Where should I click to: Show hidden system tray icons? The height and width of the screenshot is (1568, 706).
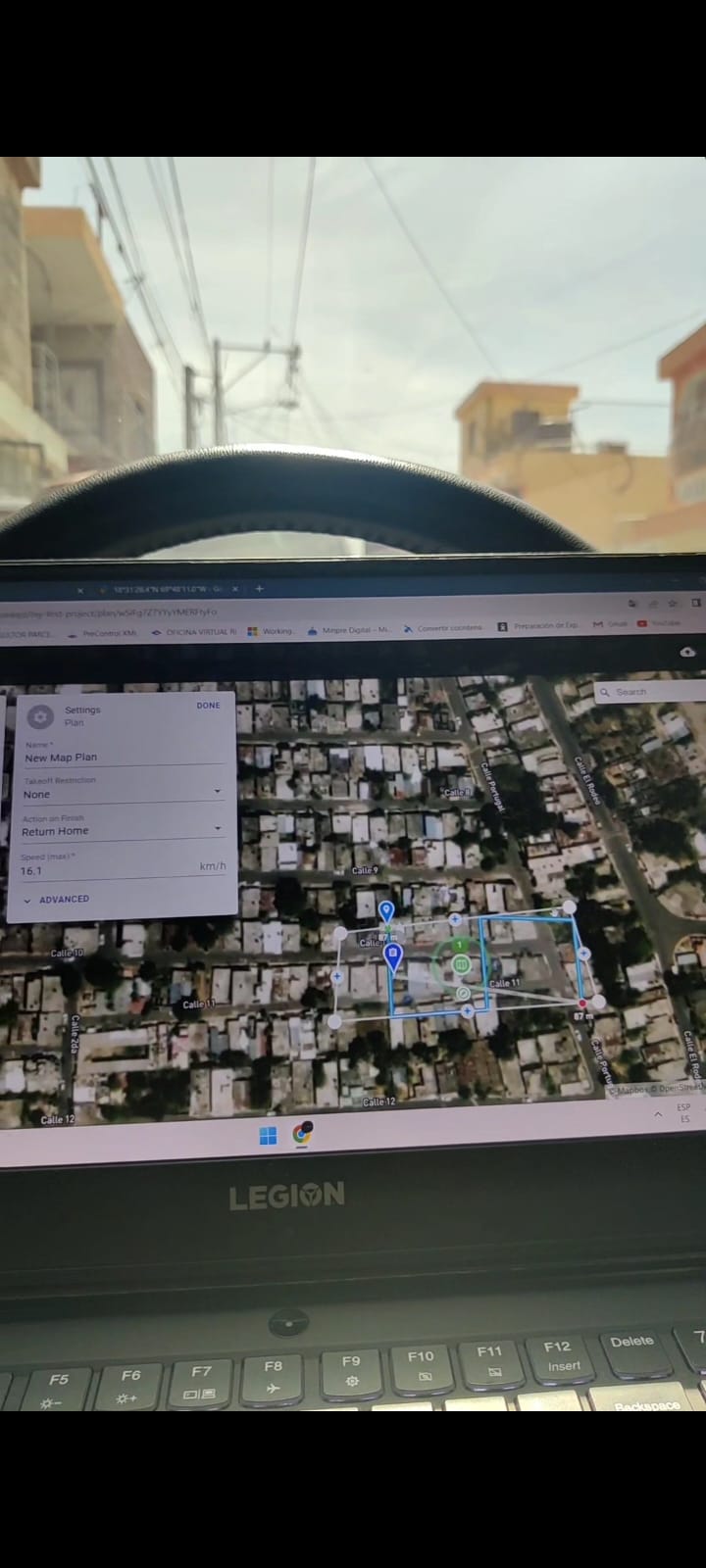click(x=657, y=1114)
